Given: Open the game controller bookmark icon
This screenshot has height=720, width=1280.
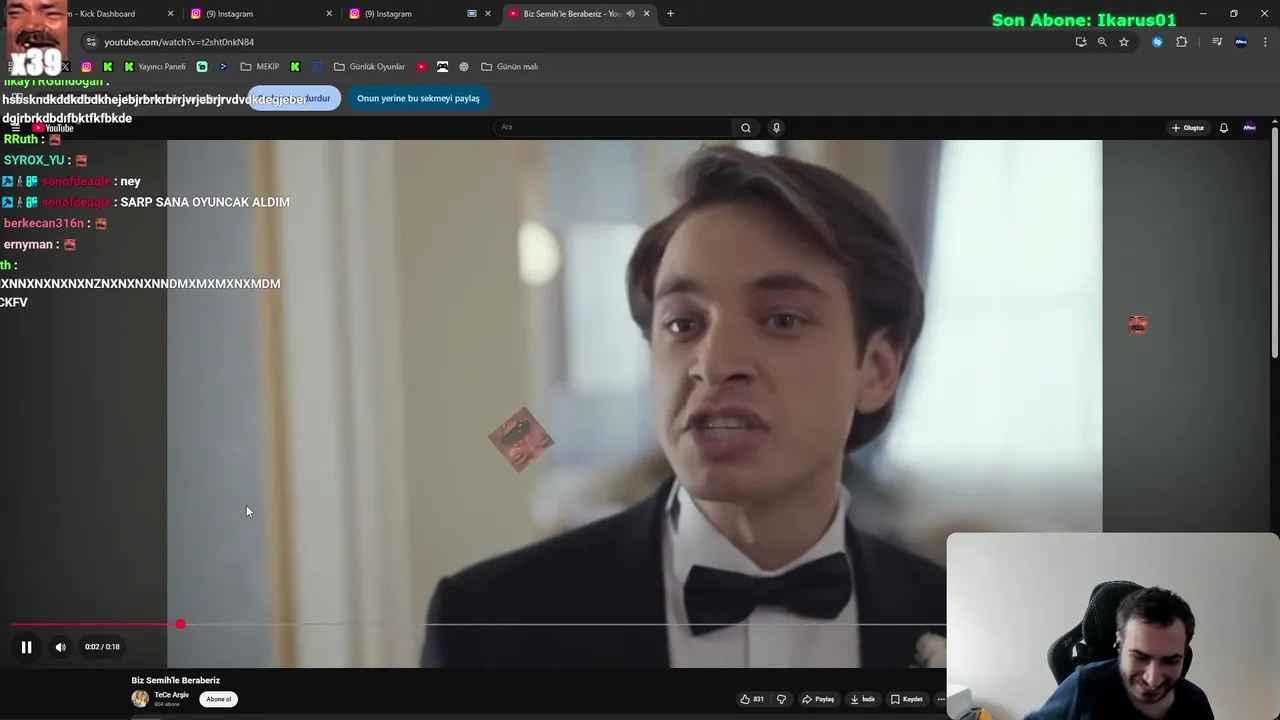Looking at the screenshot, I should (442, 67).
